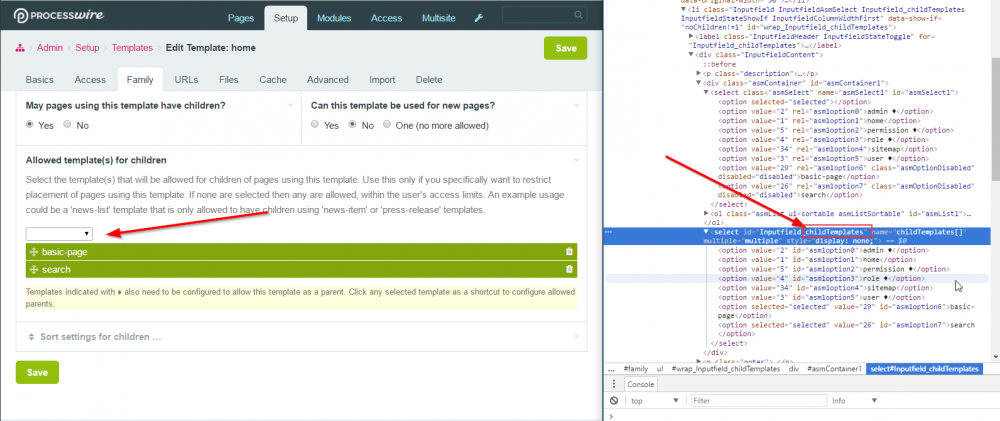Collapse the asmContainer1 div node

click(700, 83)
